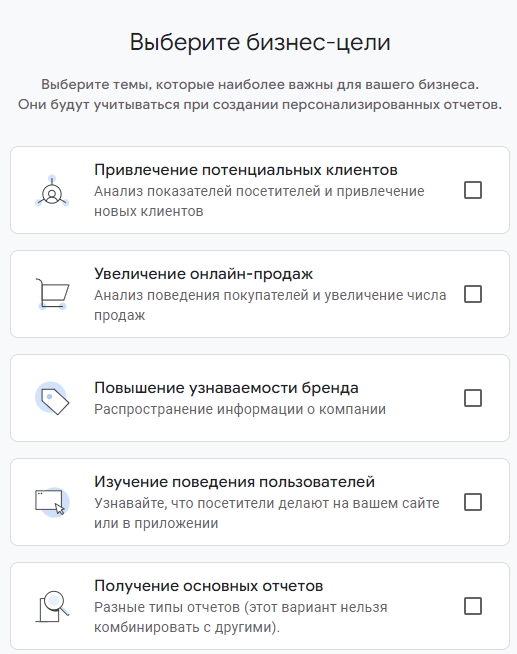Click the 'Распространение информации о компании' description
The width and height of the screenshot is (517, 654).
(240, 409)
